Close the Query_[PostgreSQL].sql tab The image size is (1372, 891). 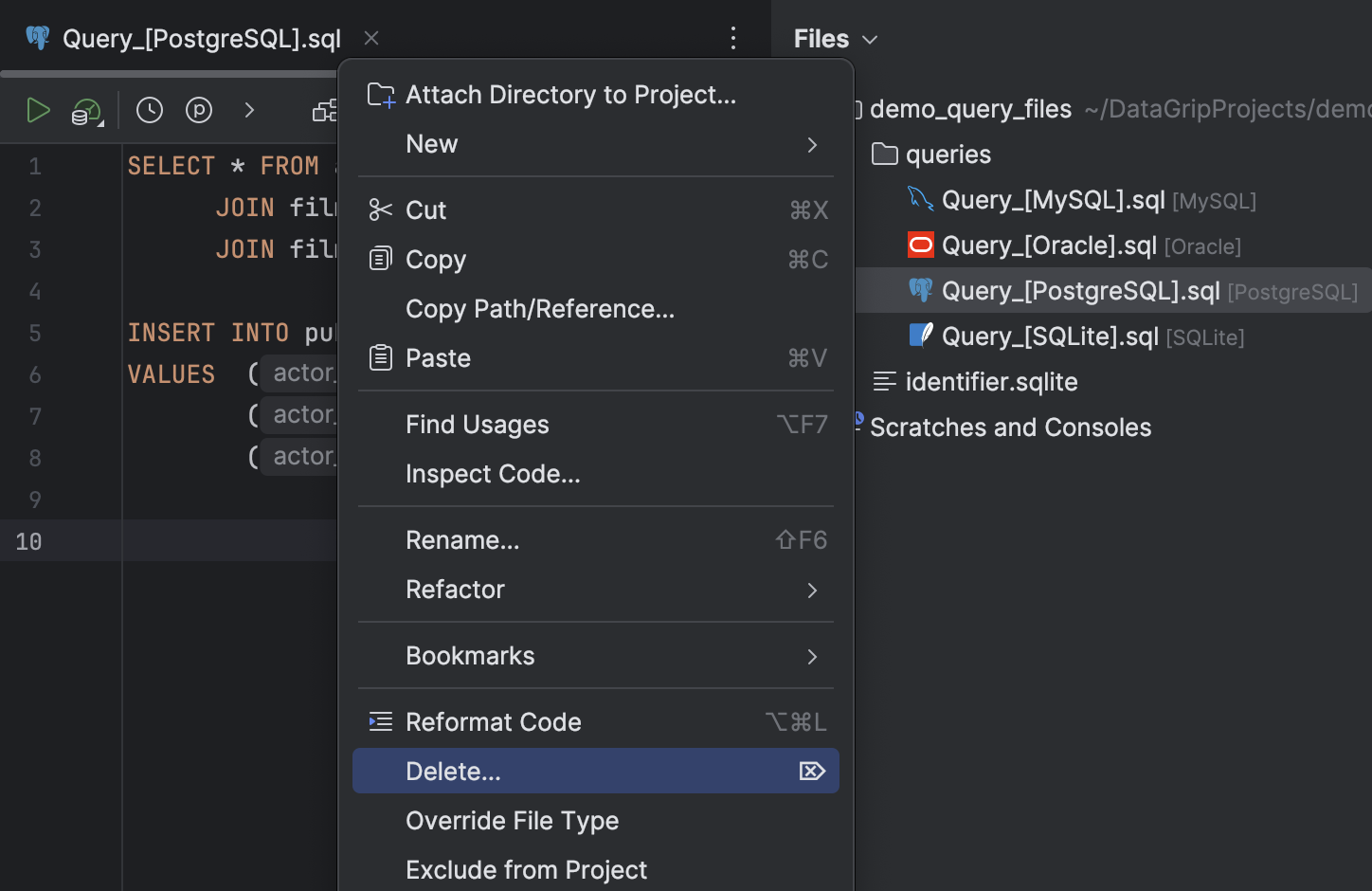click(371, 38)
